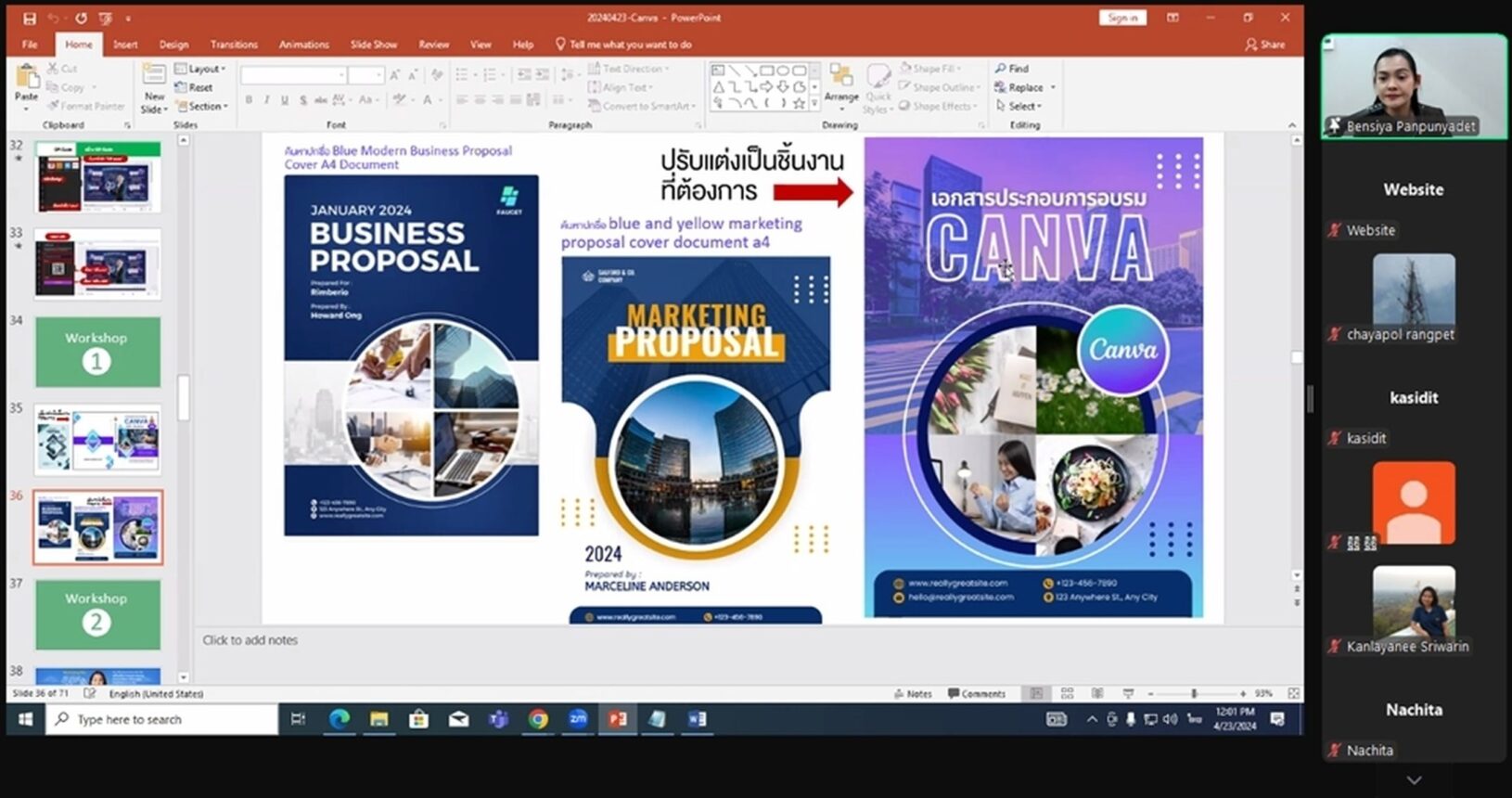The image size is (1512, 798).
Task: Increase the list indent level
Action: 542,74
